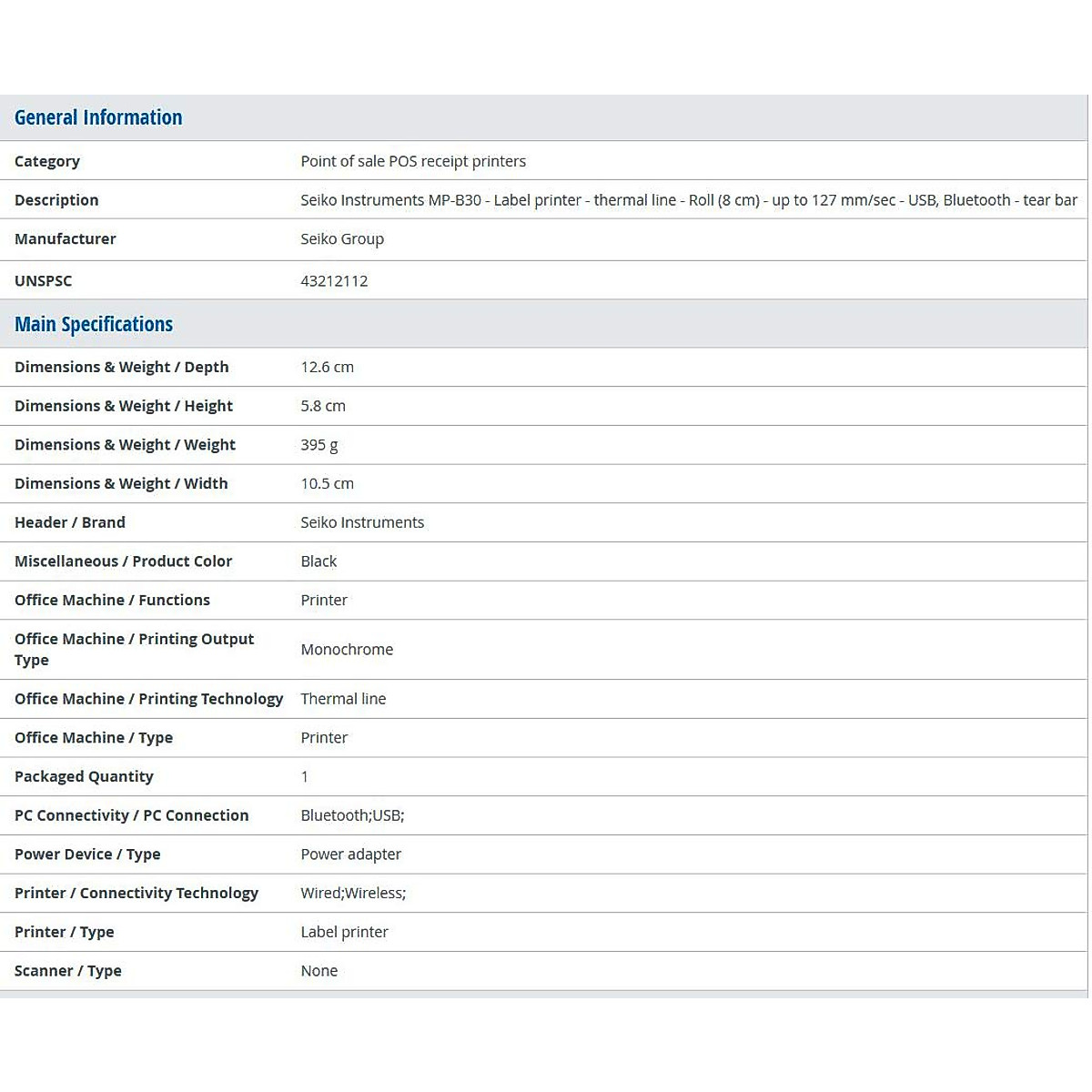Screen dimensions: 1092x1092
Task: Click the UNSPSC code 43212112
Action: tap(334, 281)
